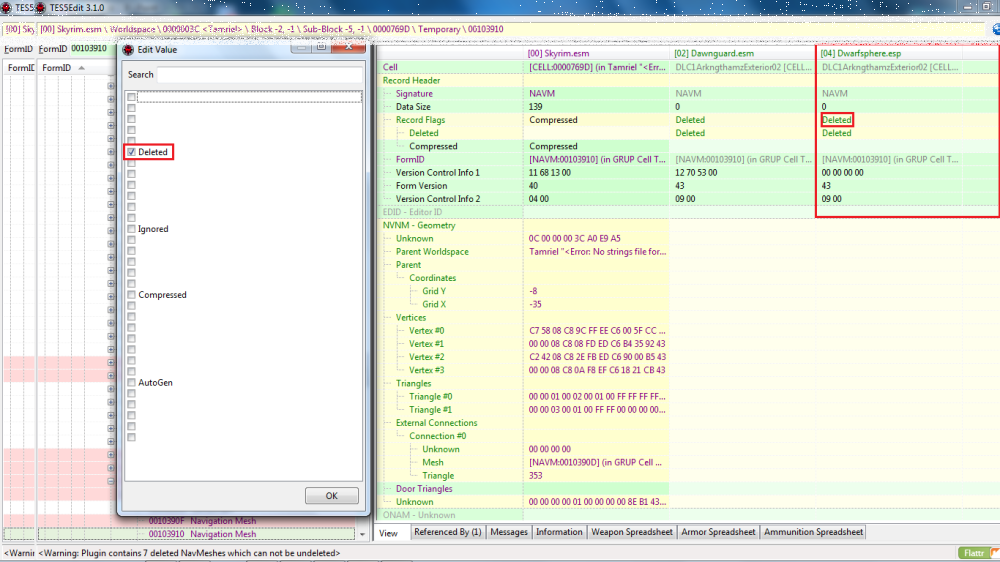
Task: Select the Data Size row
Action: point(413,107)
